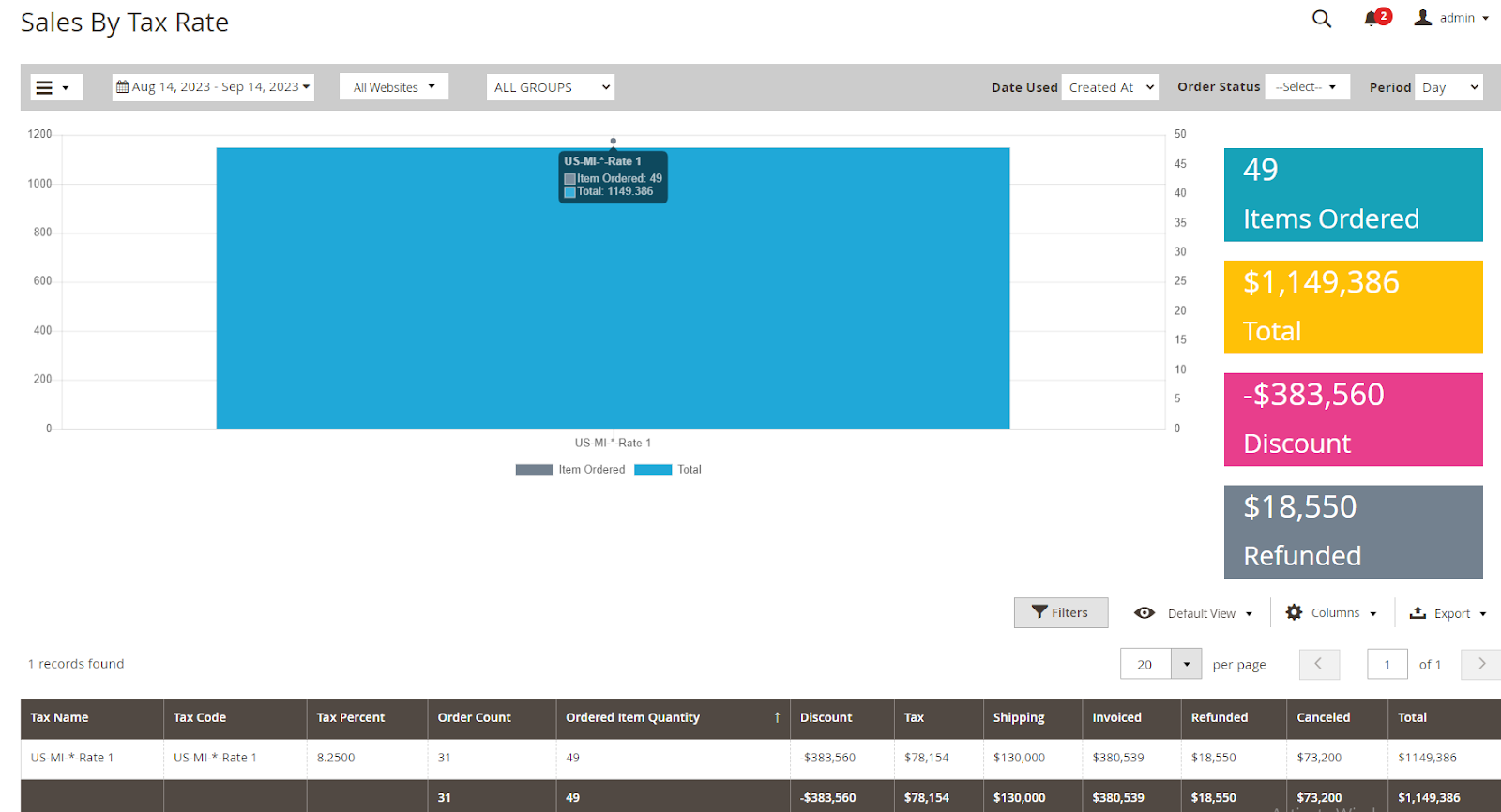1501x812 pixels.
Task: Click the yellow Total summary card
Action: tap(1353, 308)
